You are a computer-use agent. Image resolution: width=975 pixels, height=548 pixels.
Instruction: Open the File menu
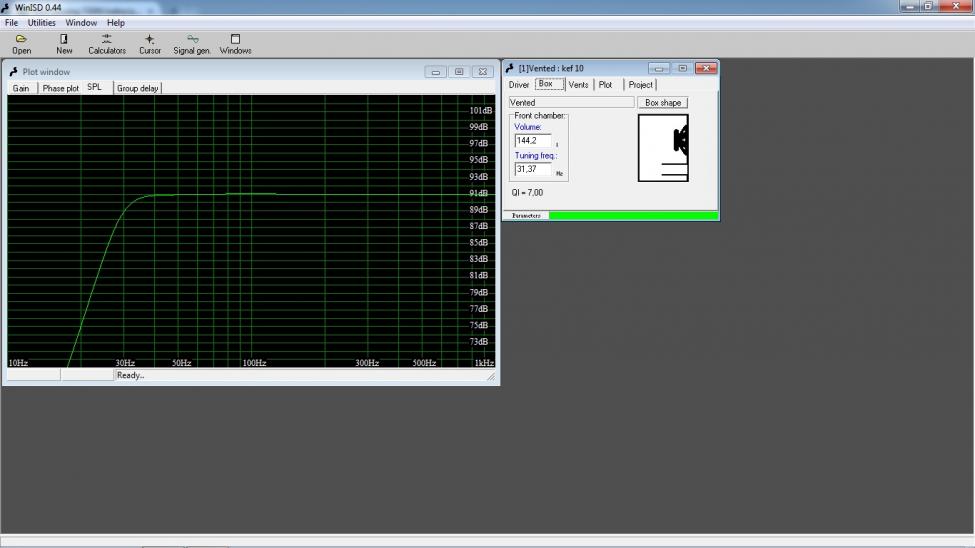click(x=11, y=22)
